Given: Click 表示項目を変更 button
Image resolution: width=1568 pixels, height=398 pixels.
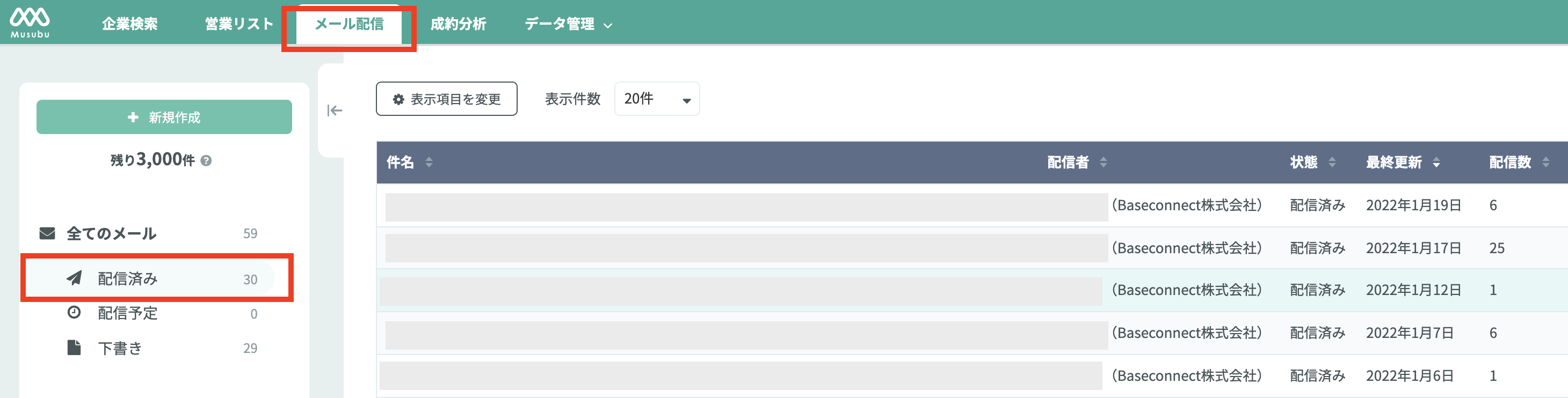Looking at the screenshot, I should [447, 99].
